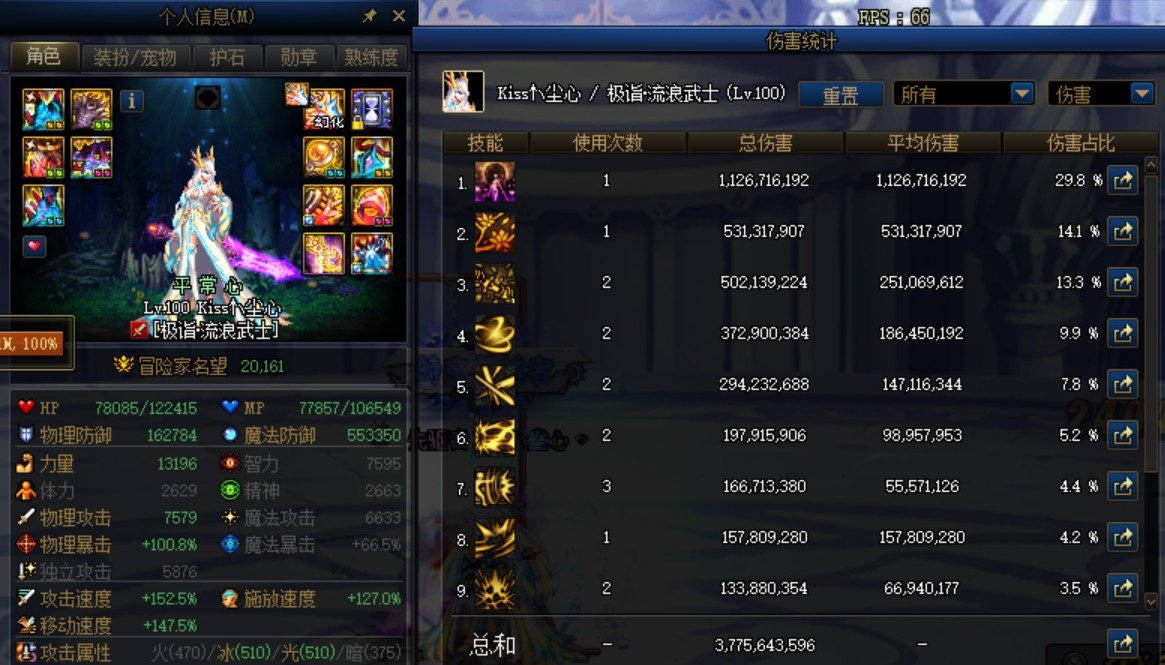The width and height of the screenshot is (1165, 665).
Task: Click skill icon in damage row 4
Action: pos(495,334)
